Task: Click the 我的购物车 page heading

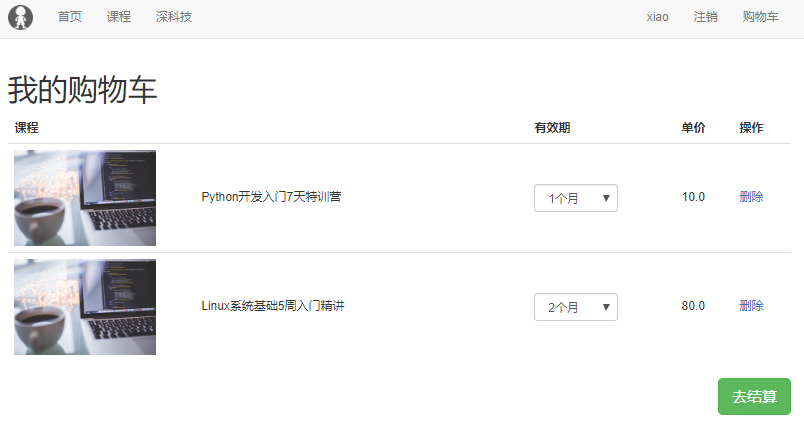Action: [82, 90]
